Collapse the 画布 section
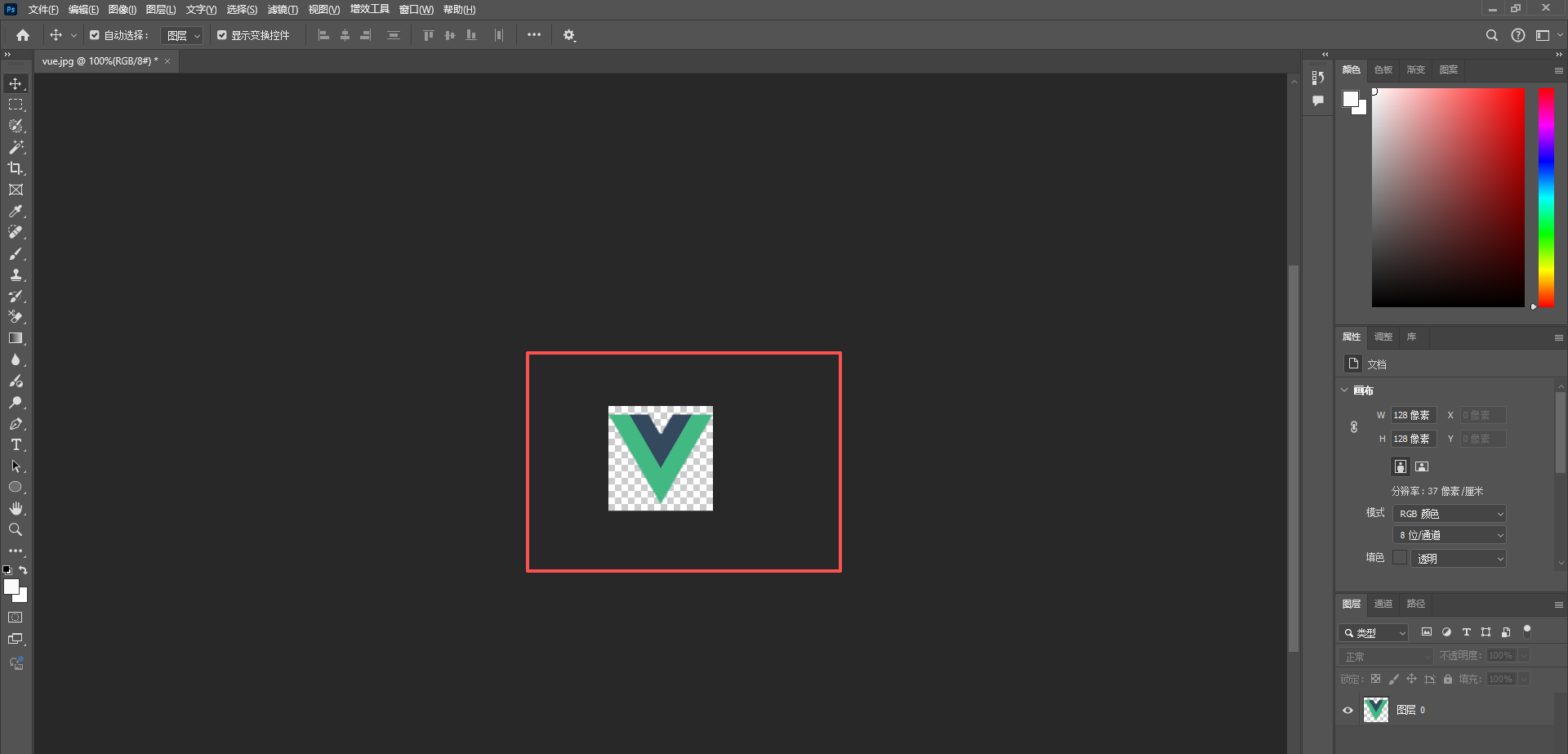 (1345, 390)
